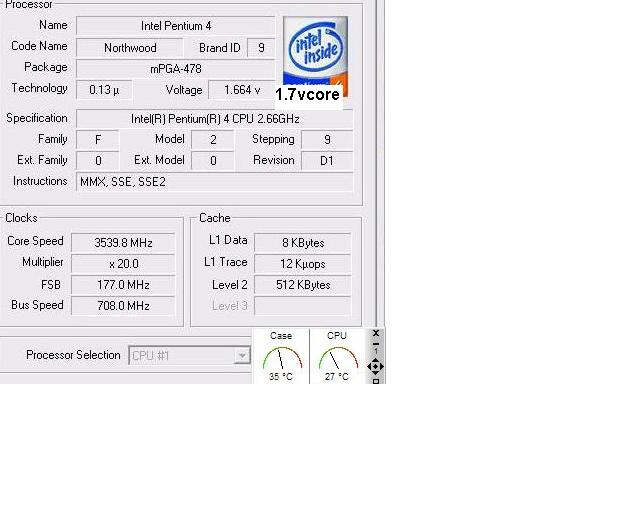636x507 pixels.
Task: Click the Voltage value 1.664 v
Action: [x=242, y=90]
